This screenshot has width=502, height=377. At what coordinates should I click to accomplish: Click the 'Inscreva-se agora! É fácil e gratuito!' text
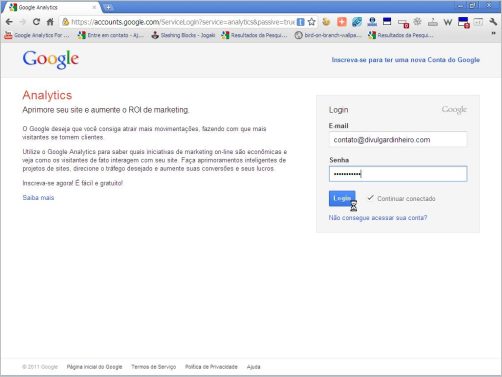[73, 183]
